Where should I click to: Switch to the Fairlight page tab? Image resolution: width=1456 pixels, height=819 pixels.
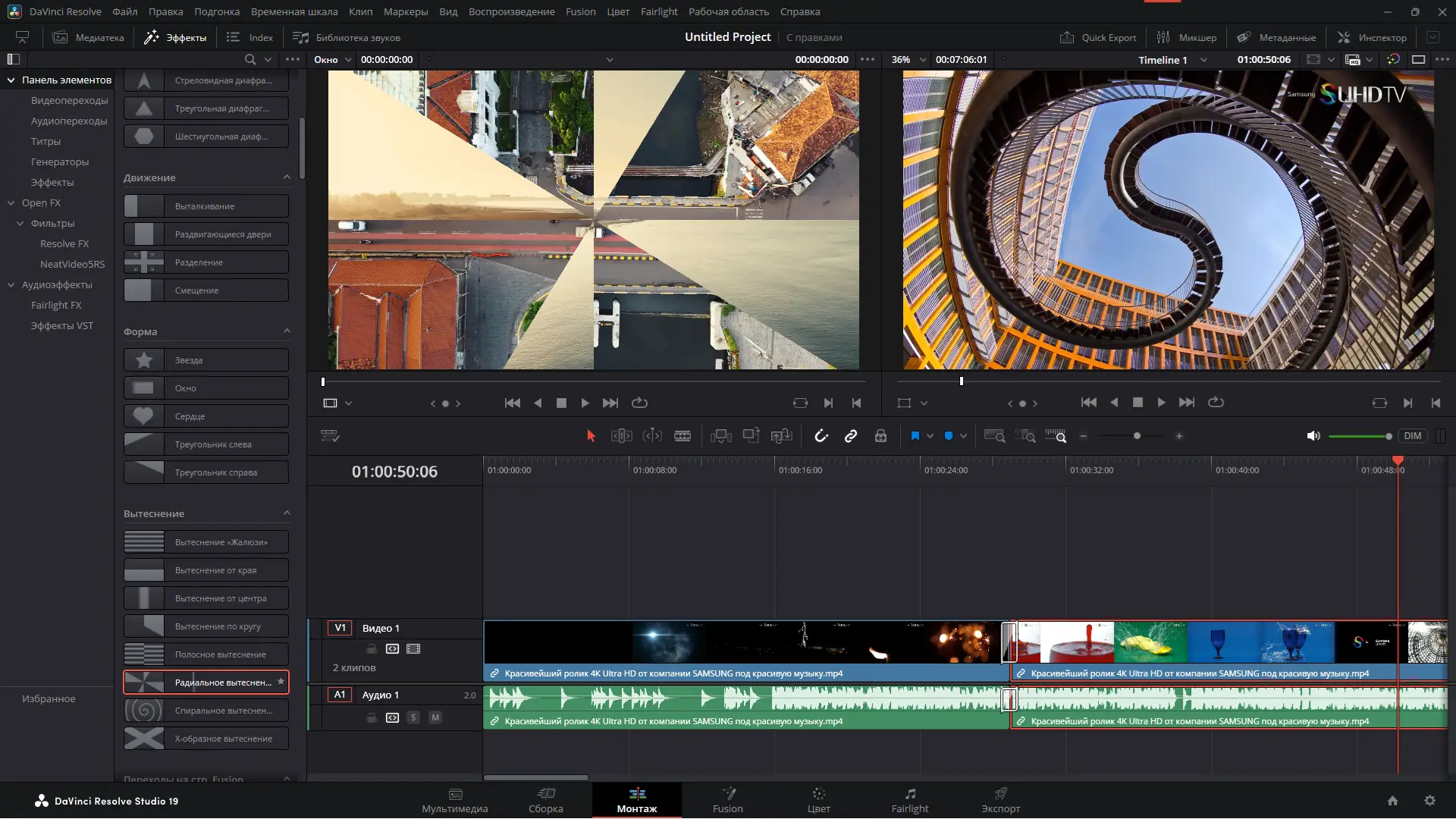909,800
